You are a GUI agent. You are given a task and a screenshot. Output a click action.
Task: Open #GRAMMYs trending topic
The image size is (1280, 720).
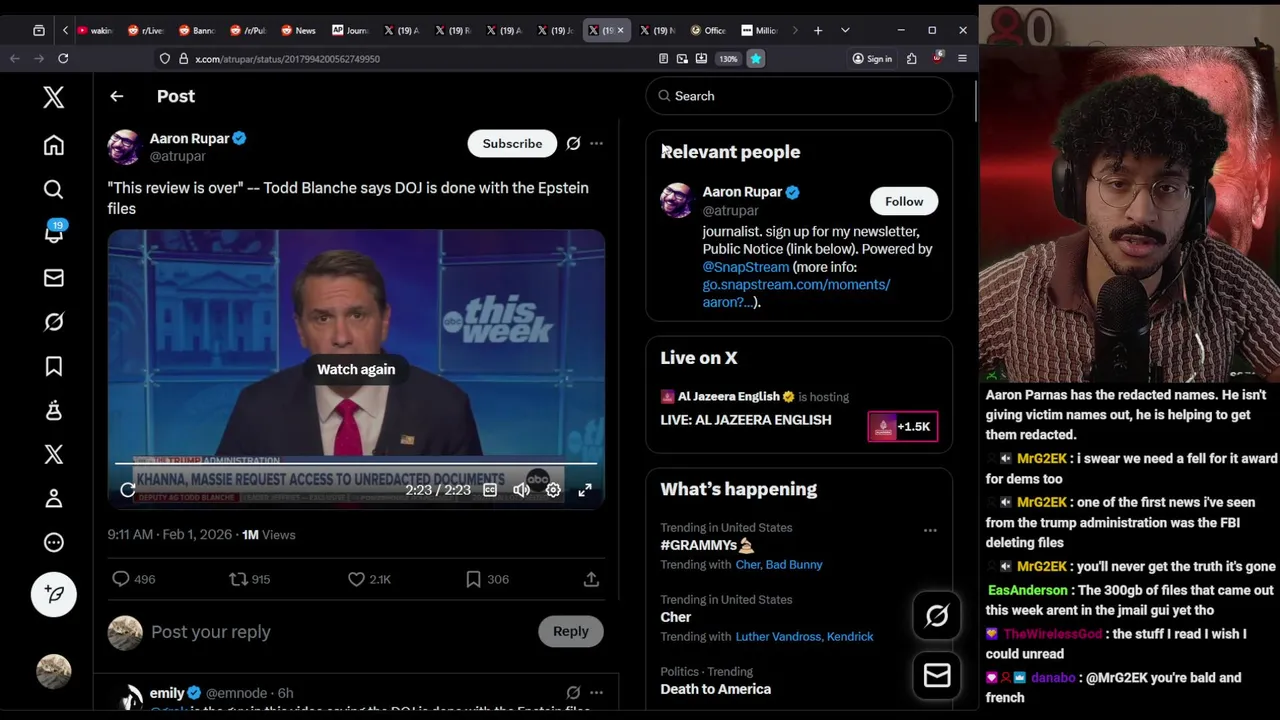(706, 545)
